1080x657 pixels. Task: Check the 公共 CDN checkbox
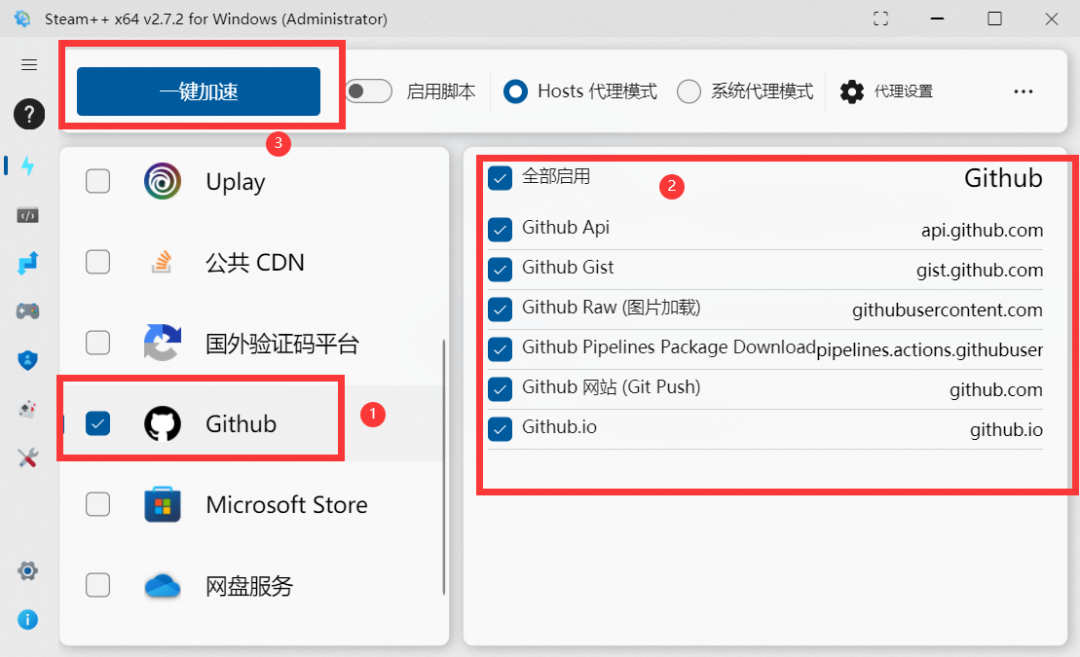point(98,262)
